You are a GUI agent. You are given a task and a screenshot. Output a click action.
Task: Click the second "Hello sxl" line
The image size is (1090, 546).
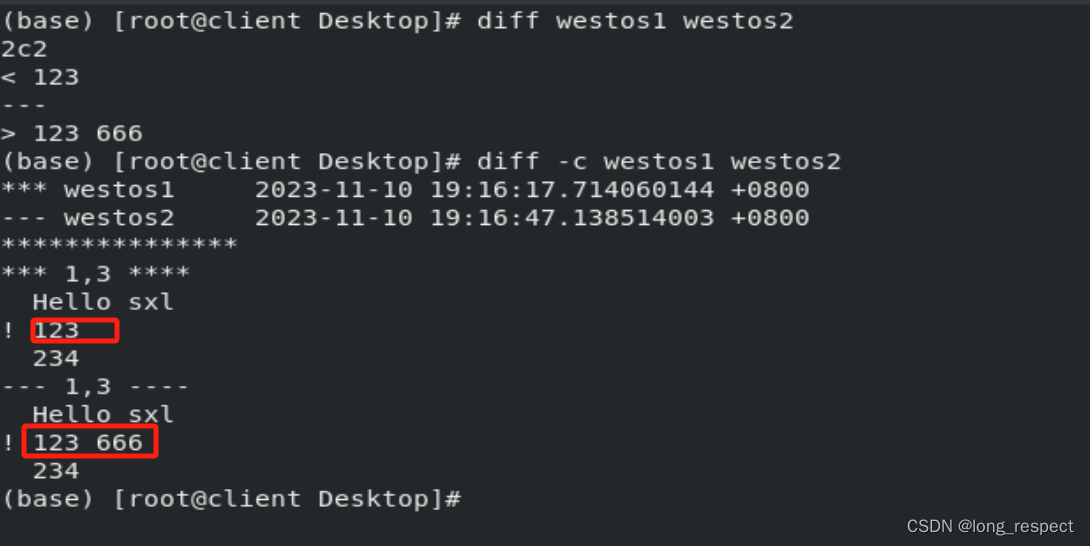click(x=103, y=414)
